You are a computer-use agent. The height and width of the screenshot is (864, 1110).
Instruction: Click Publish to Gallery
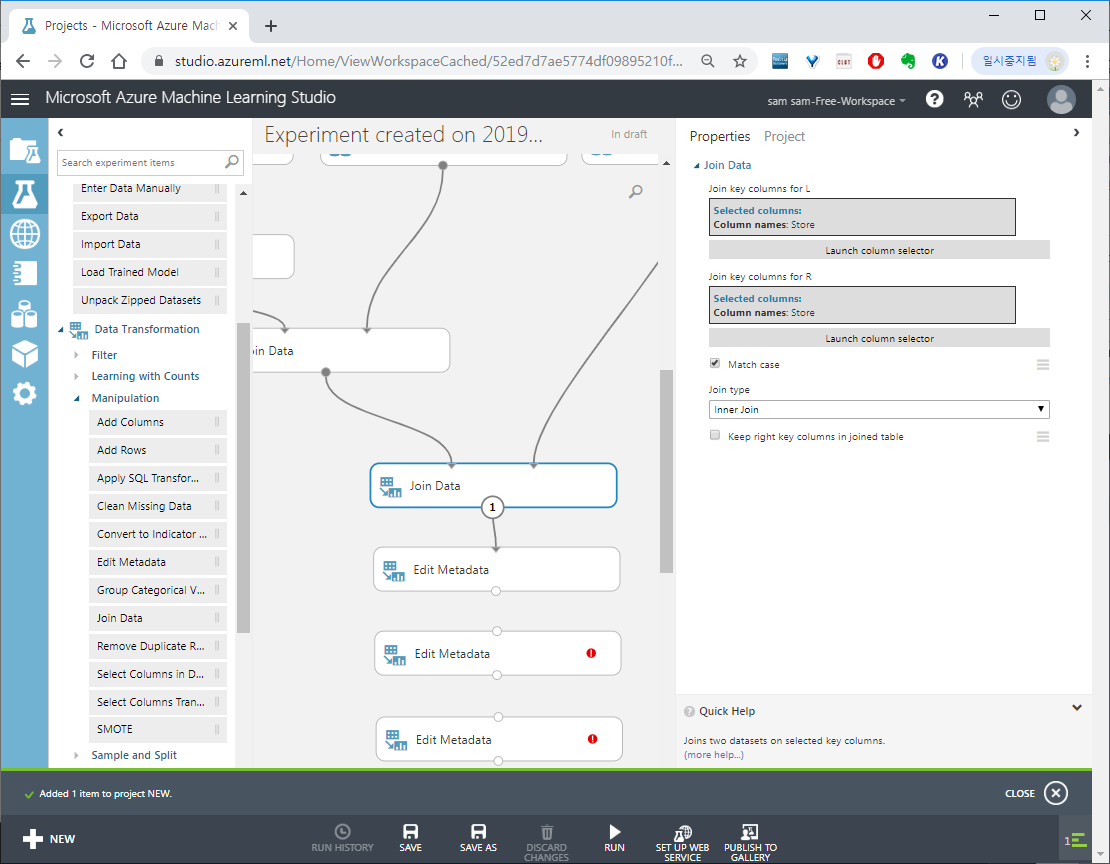coord(750,843)
